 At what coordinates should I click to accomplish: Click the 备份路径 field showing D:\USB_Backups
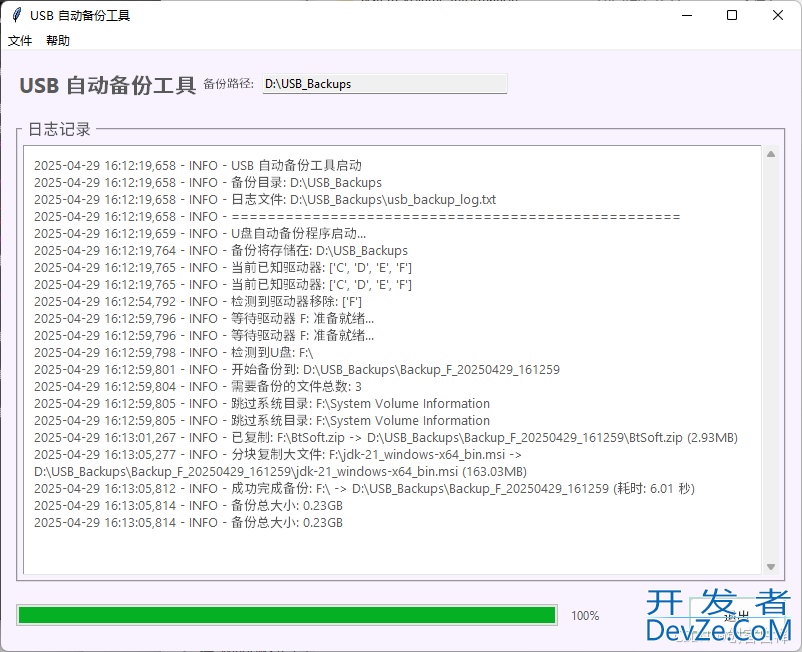[x=385, y=84]
